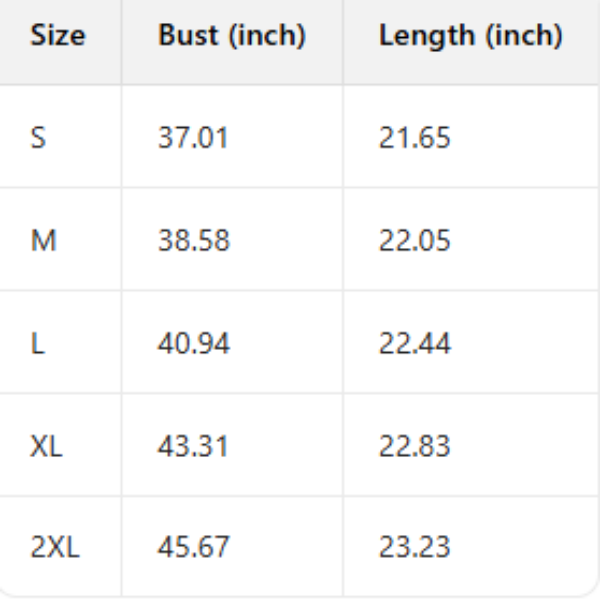Click the 21.65 length value
Screen dimensions: 600x600
(x=414, y=138)
